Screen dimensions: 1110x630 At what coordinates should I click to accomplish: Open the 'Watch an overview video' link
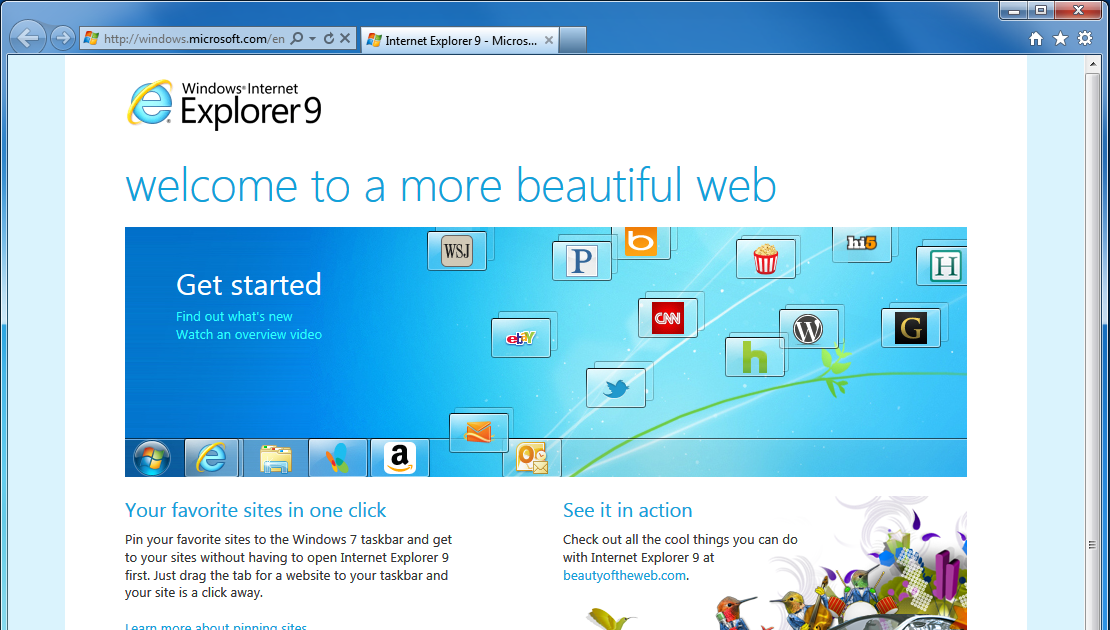pos(249,334)
